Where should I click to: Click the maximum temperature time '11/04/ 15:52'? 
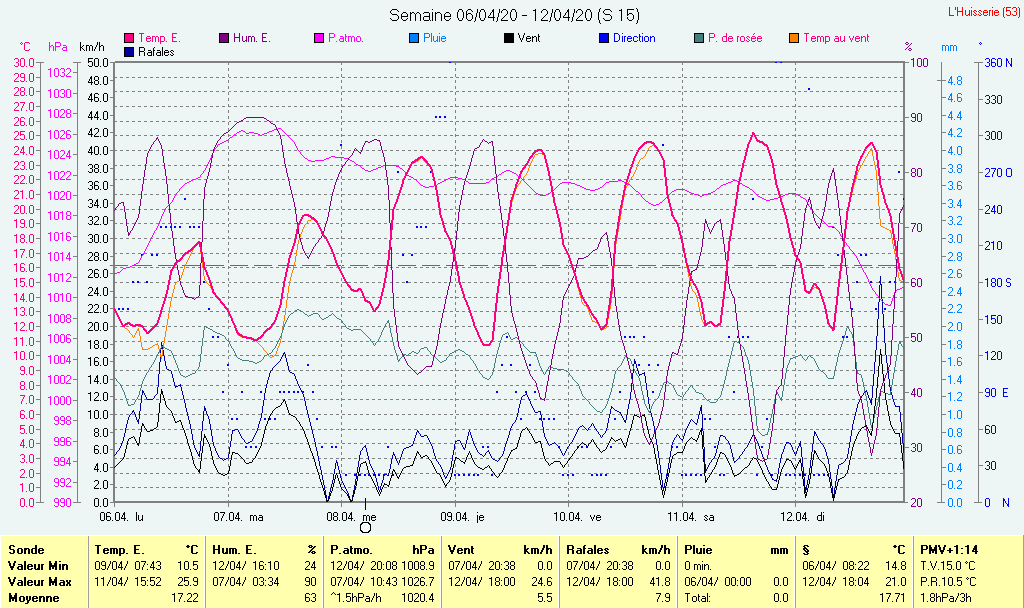(x=128, y=581)
